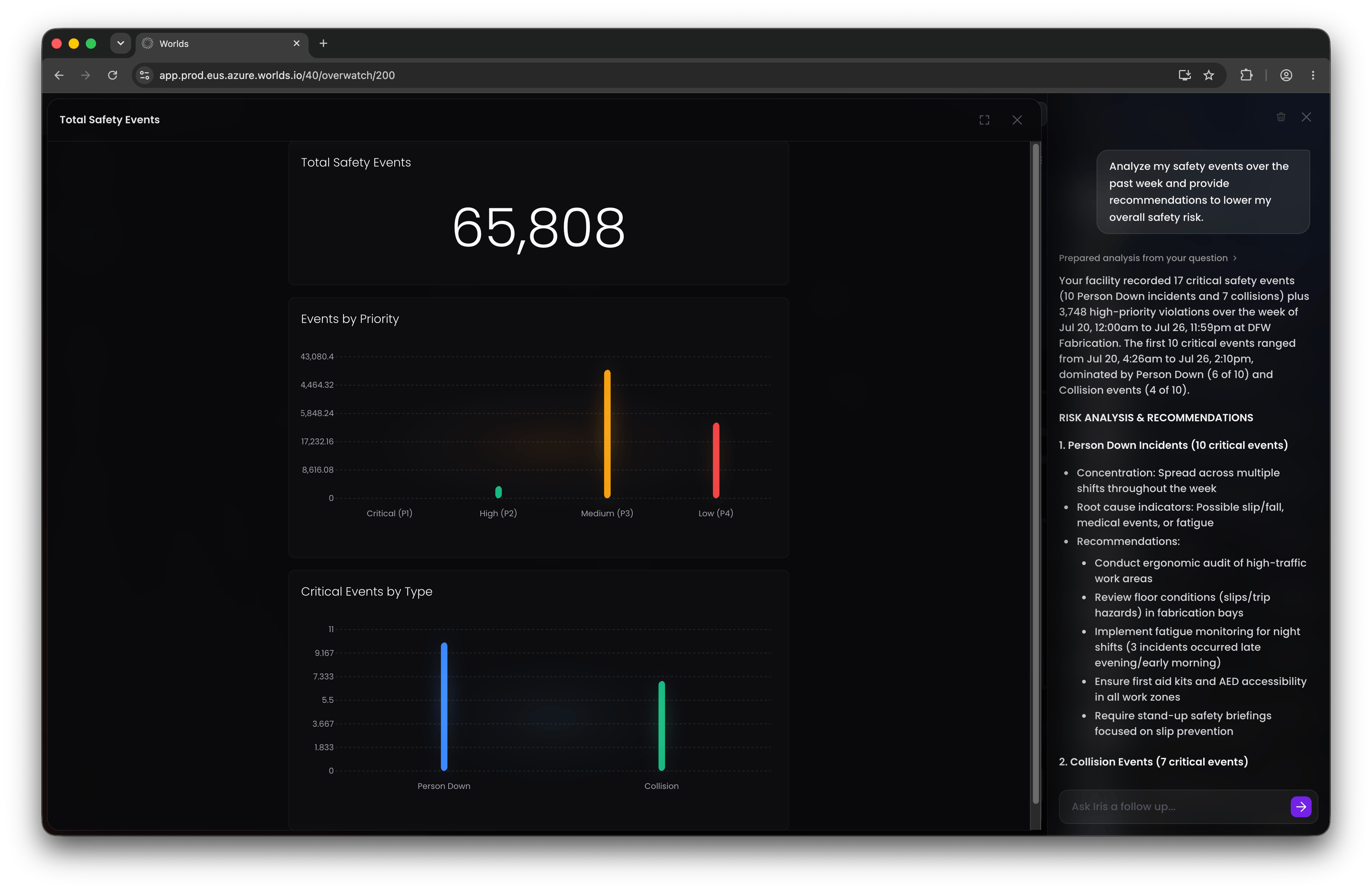
Task: Open a new browser tab
Action: [323, 43]
